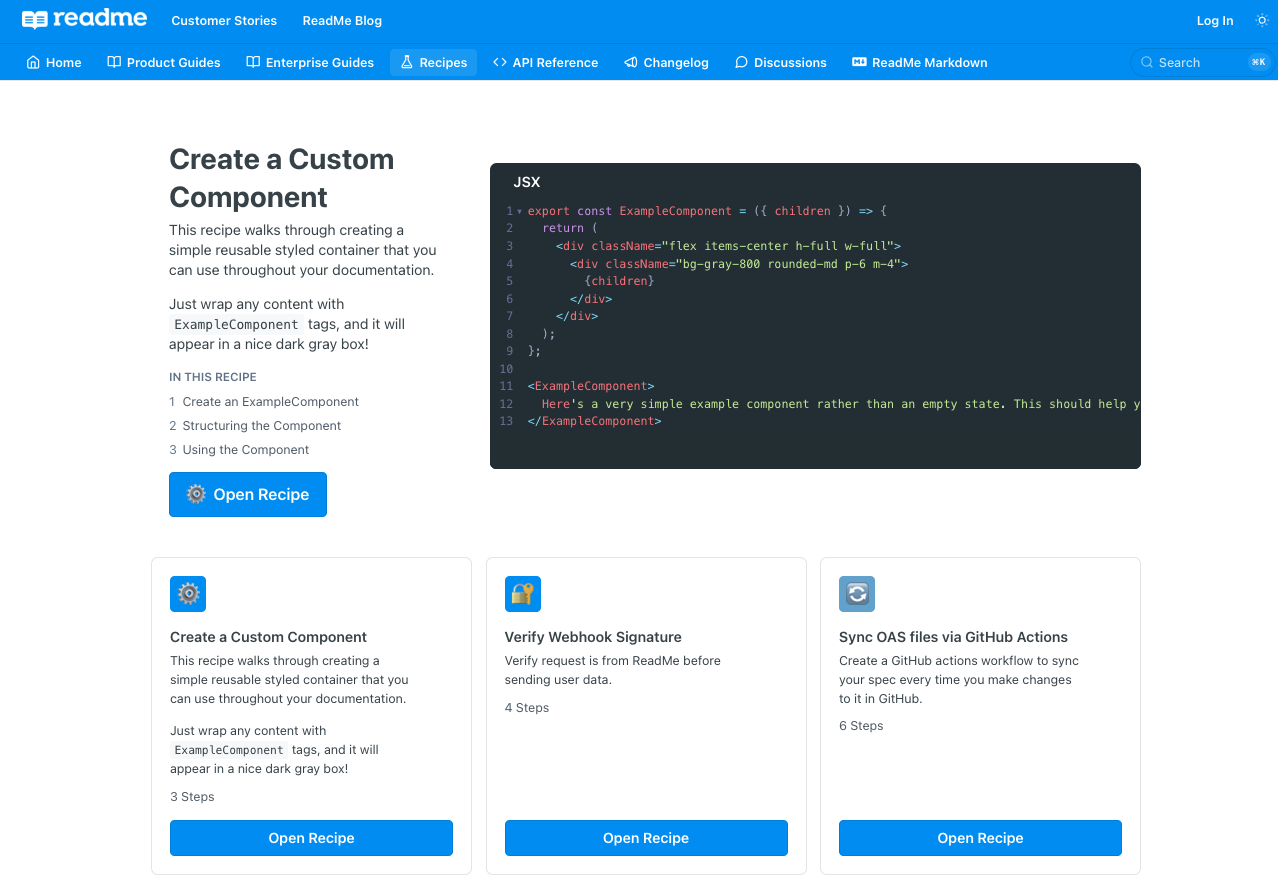Select step 2 Structuring the Component

click(x=255, y=425)
